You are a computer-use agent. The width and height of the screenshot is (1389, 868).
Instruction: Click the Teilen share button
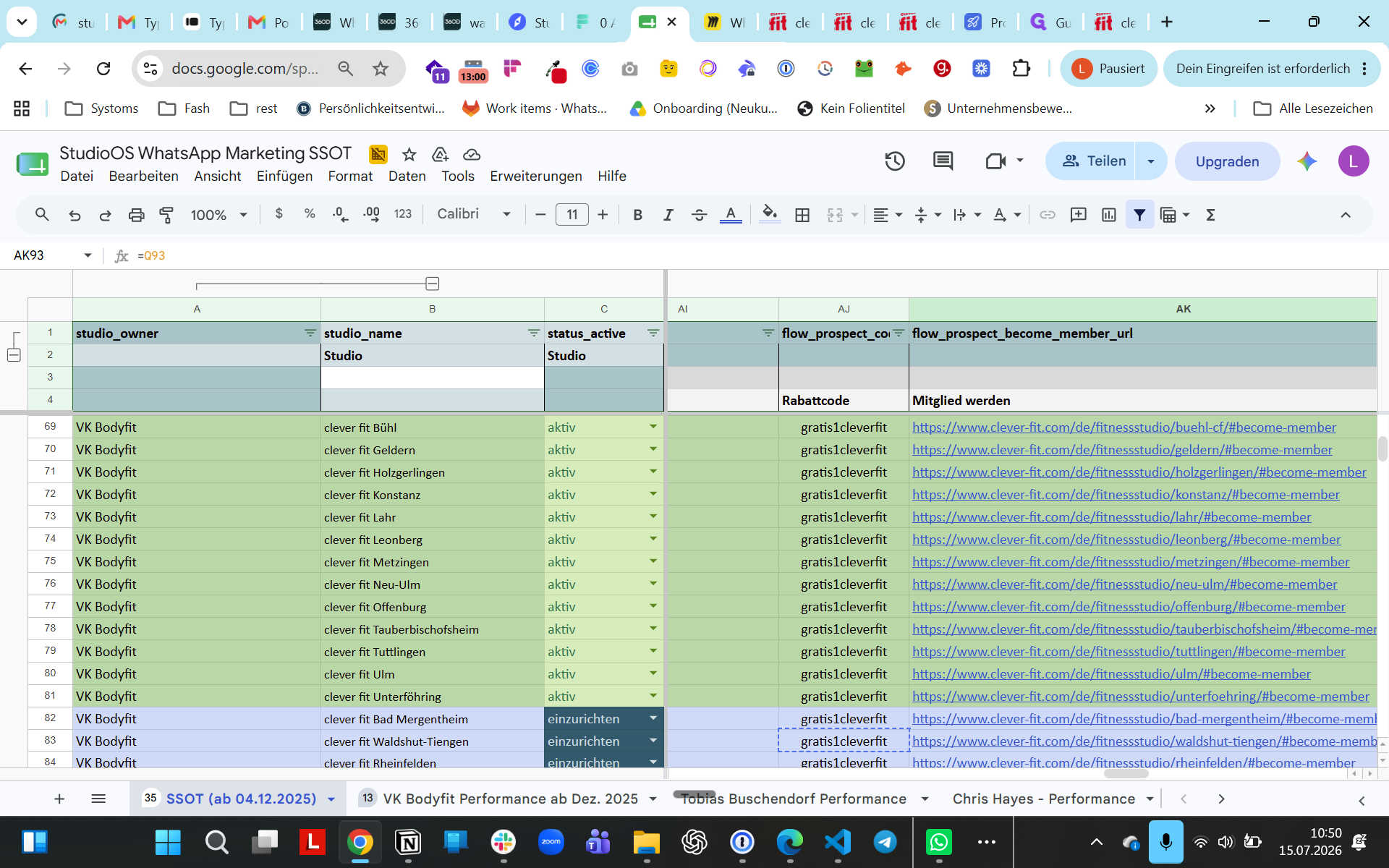point(1094,161)
